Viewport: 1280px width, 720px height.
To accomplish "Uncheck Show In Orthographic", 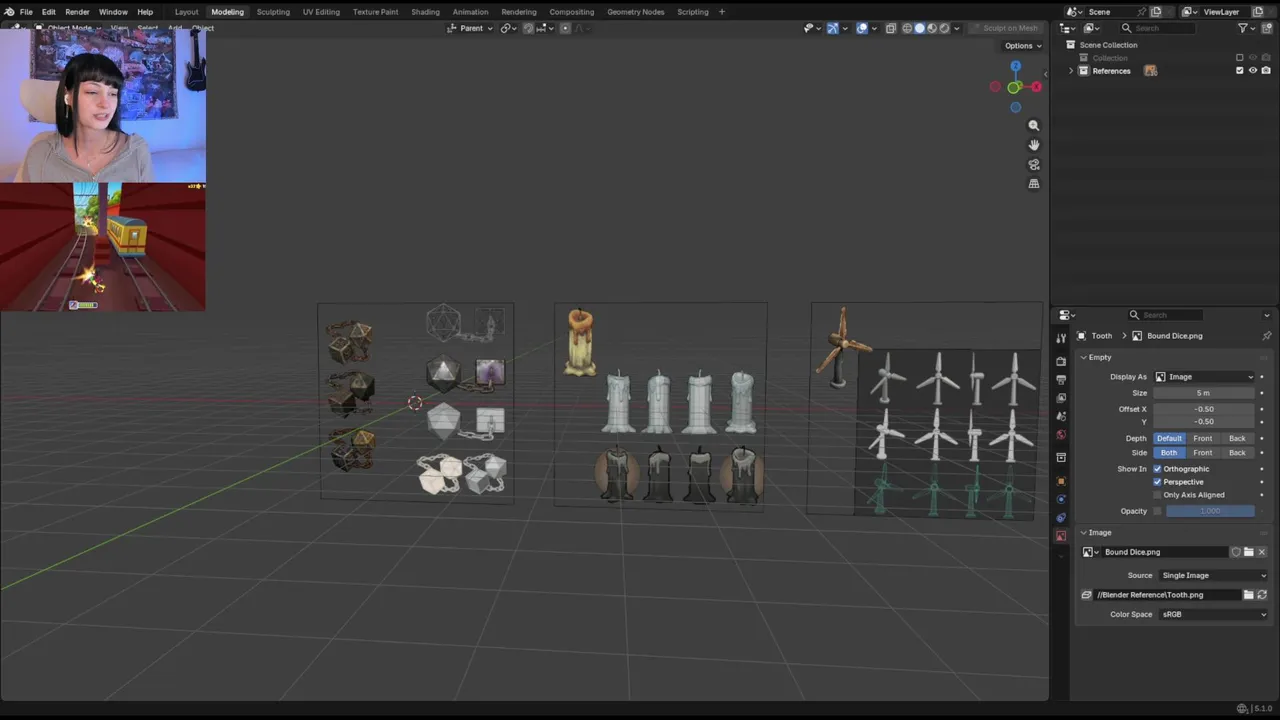I will [1158, 469].
